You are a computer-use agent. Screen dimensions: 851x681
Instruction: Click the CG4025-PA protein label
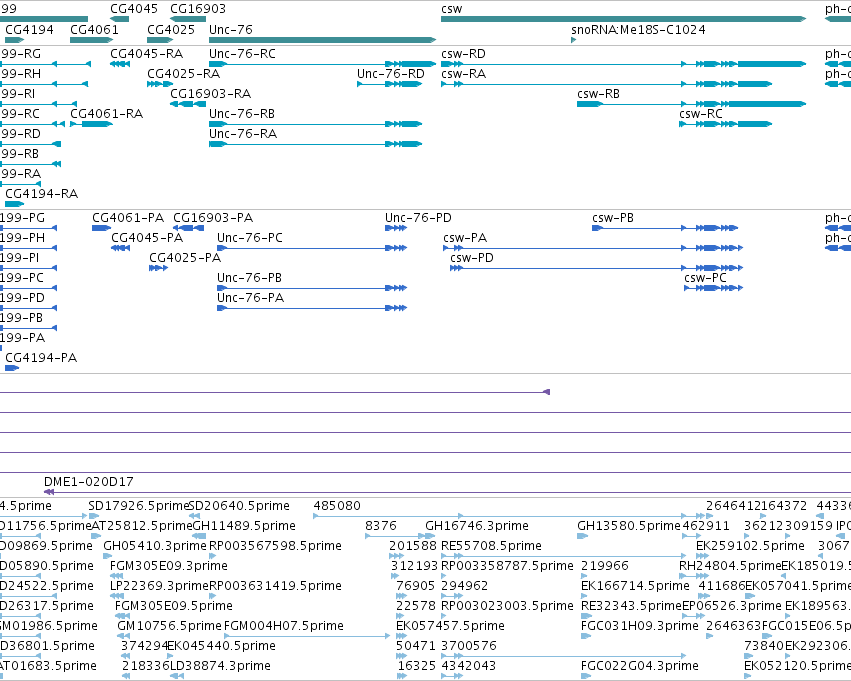185,258
